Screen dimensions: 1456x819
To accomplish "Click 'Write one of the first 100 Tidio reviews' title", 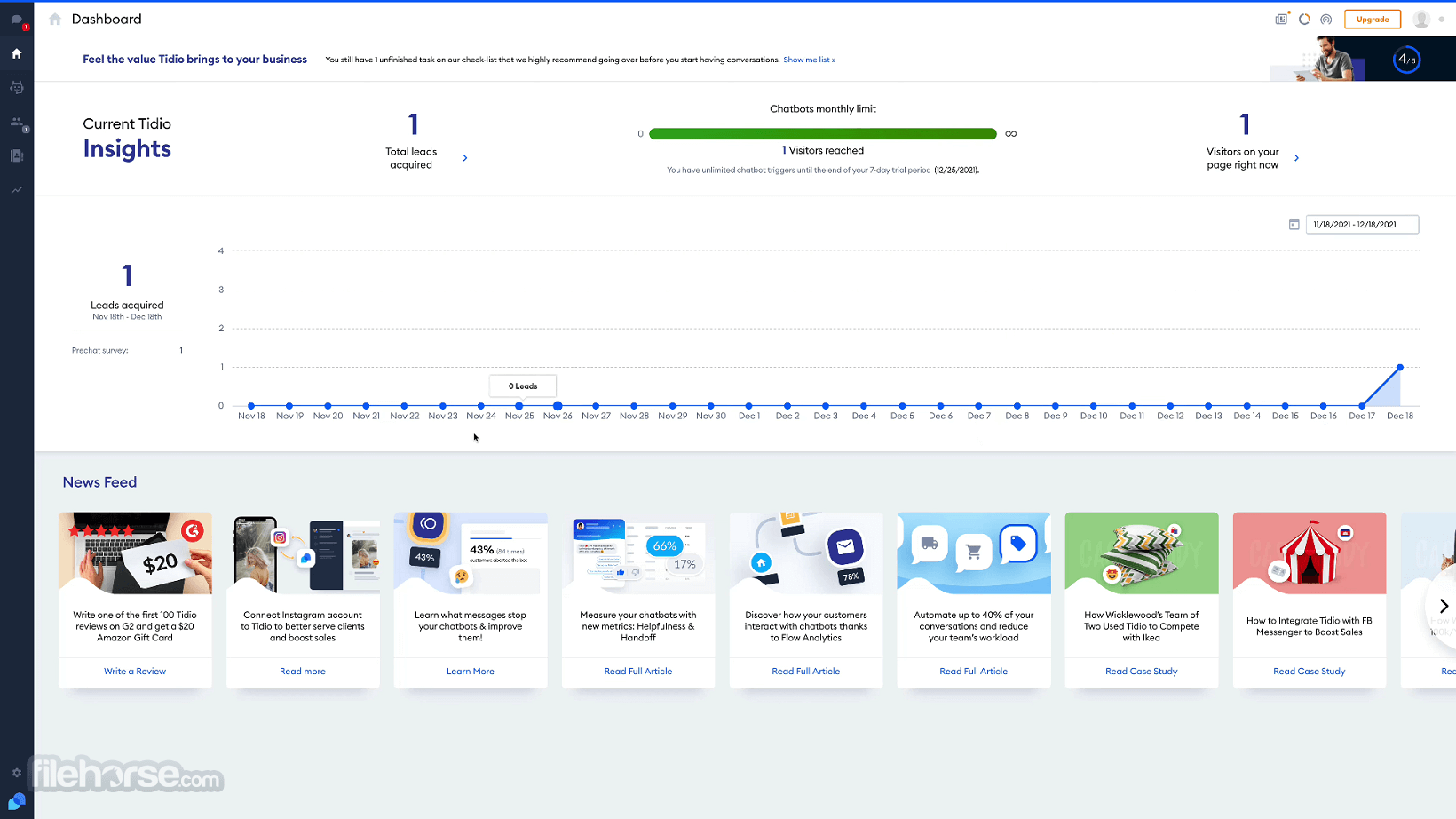I will point(135,626).
